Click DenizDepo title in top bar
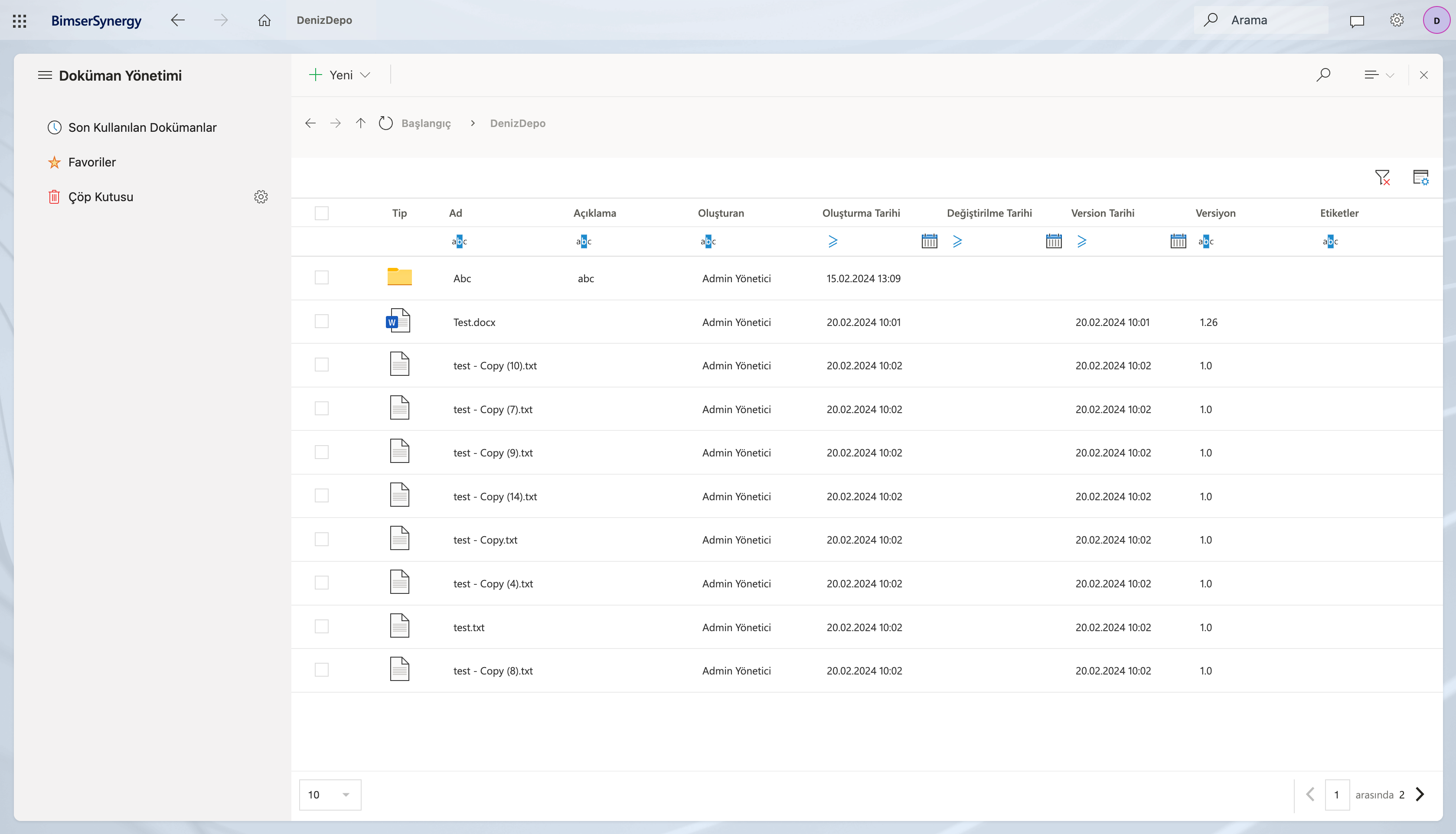Image resolution: width=1456 pixels, height=834 pixels. pos(324,20)
